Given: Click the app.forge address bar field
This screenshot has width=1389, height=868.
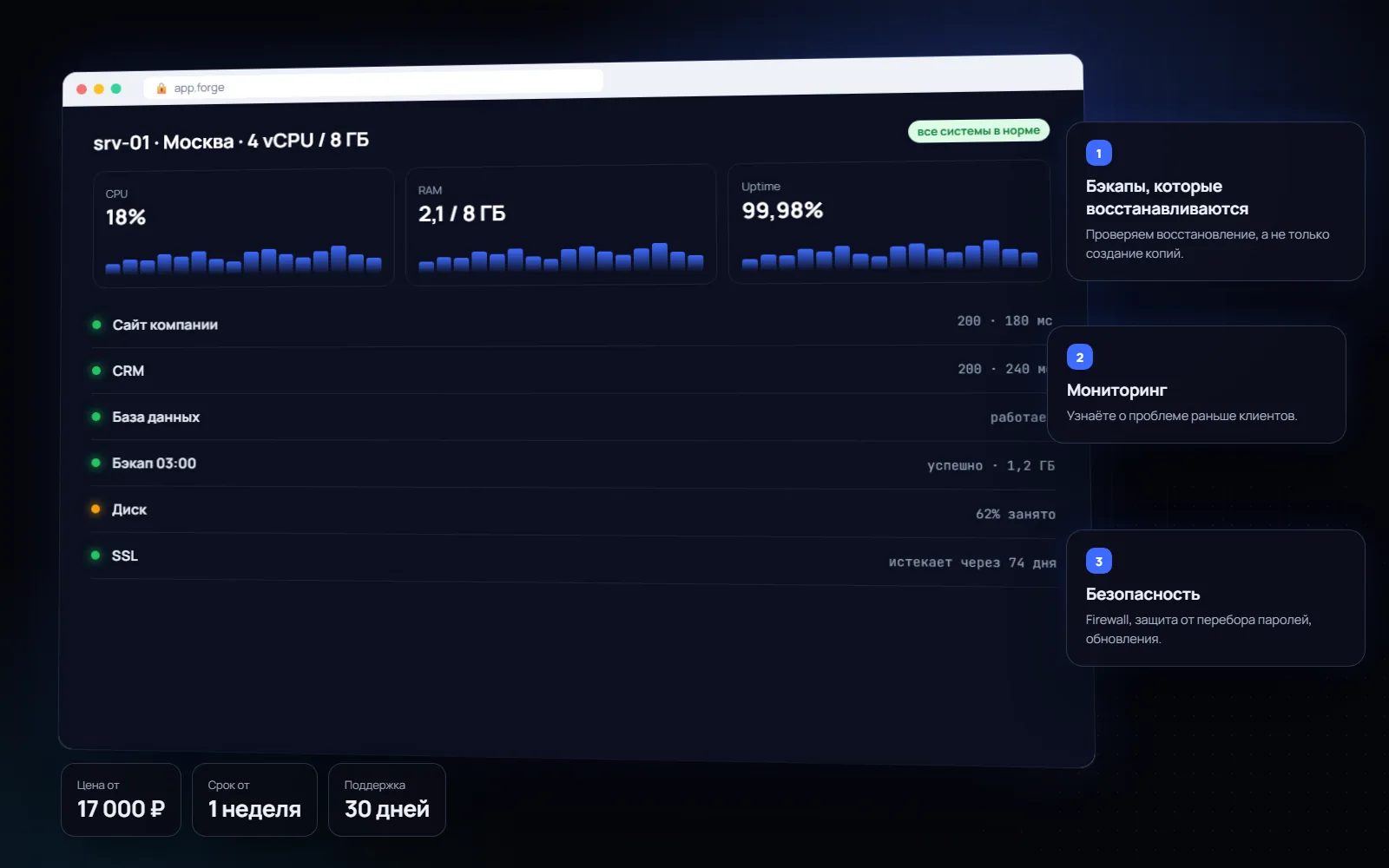Looking at the screenshot, I should point(373,85).
